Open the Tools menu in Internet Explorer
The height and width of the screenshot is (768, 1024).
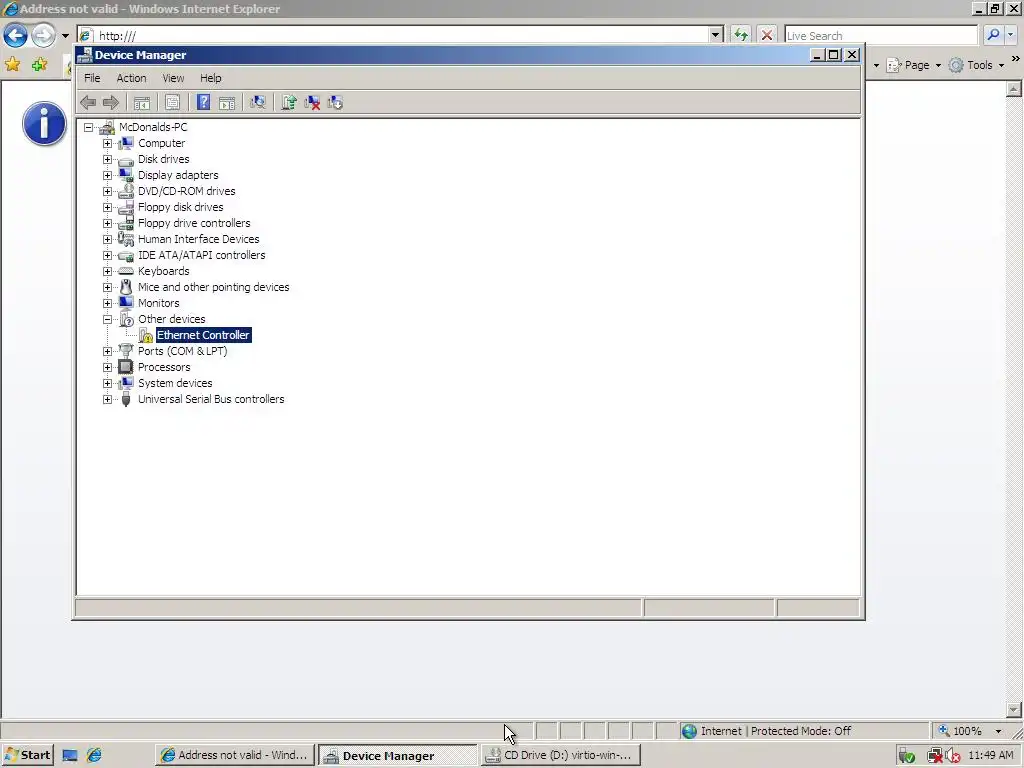pyautogui.click(x=977, y=65)
